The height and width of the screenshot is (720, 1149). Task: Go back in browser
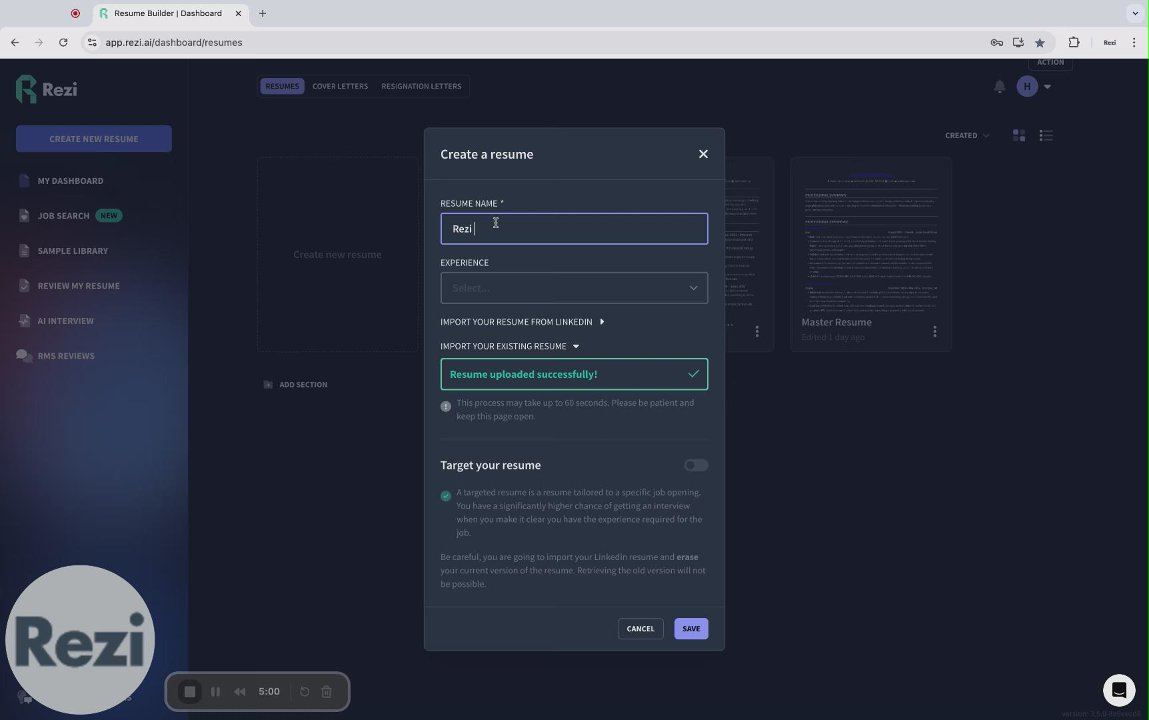15,42
